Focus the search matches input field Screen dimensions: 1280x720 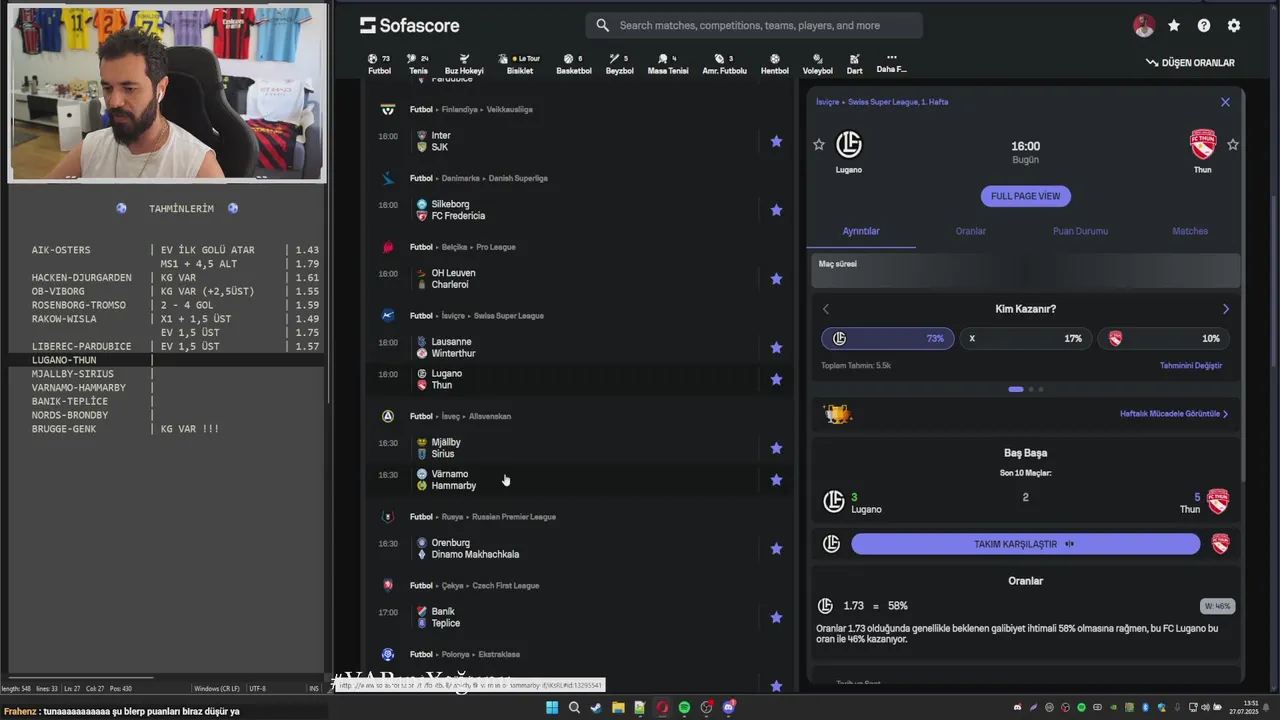tap(753, 25)
